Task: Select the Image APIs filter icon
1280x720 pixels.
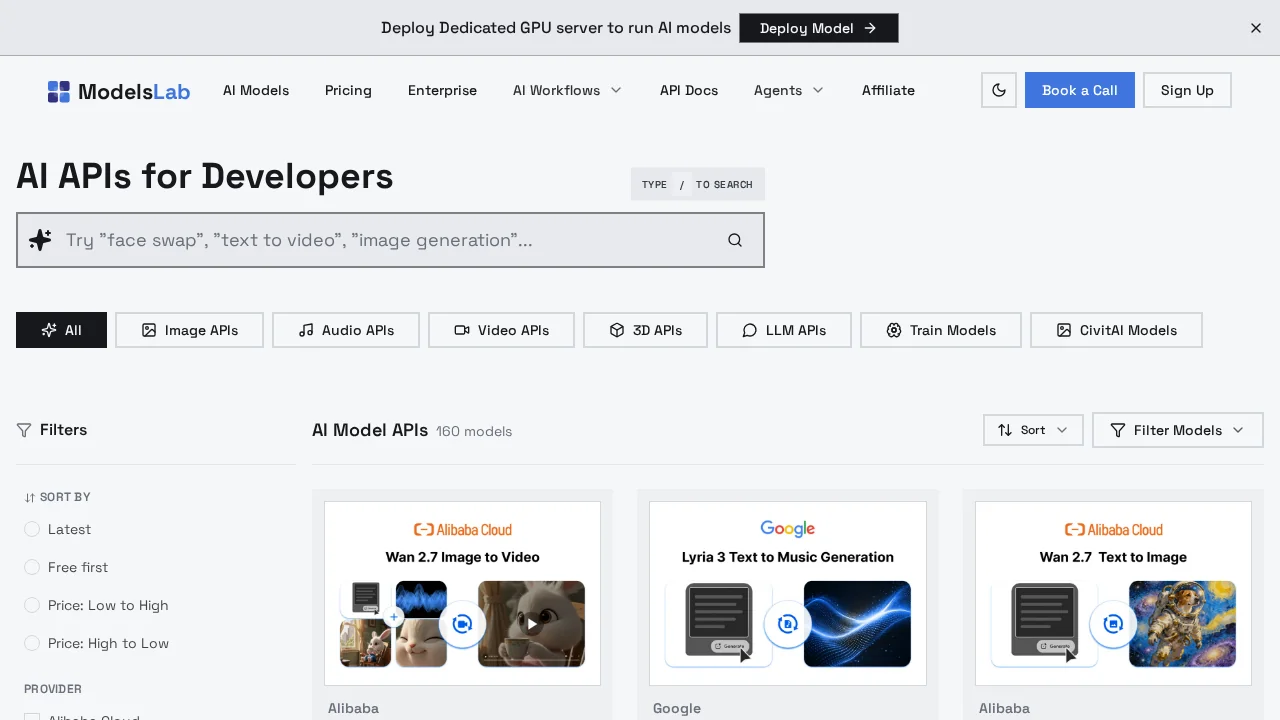Action: click(148, 330)
